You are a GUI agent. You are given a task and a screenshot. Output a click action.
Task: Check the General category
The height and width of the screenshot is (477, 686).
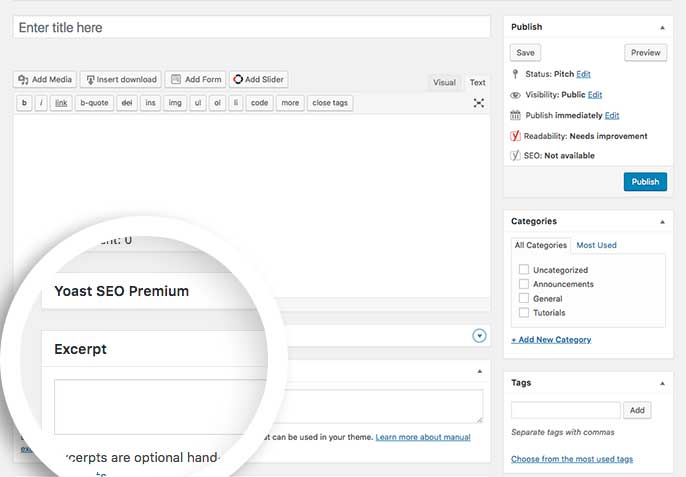click(524, 298)
